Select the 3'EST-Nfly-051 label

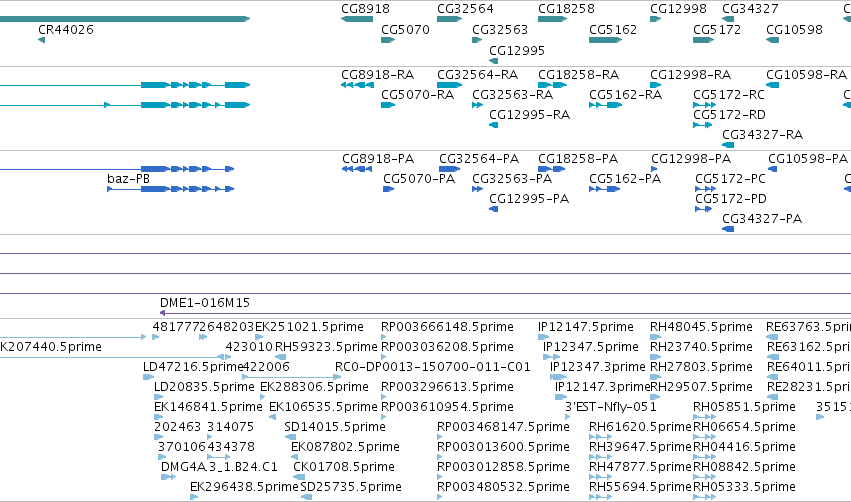pos(611,407)
